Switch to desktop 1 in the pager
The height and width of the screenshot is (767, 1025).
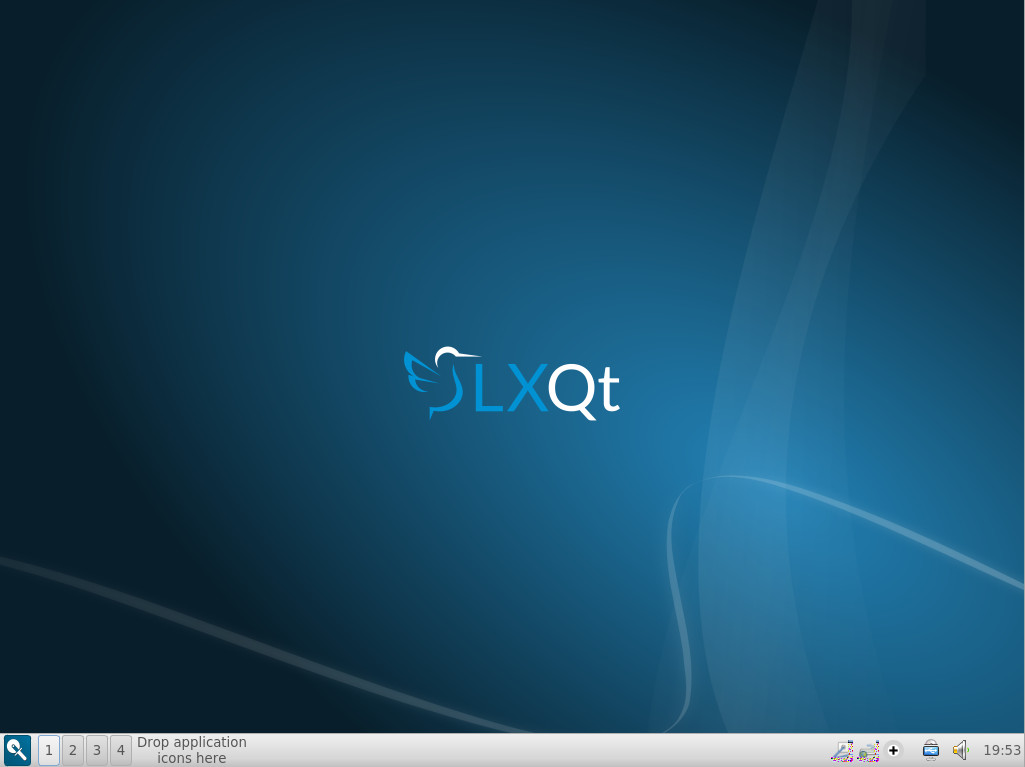(49, 750)
